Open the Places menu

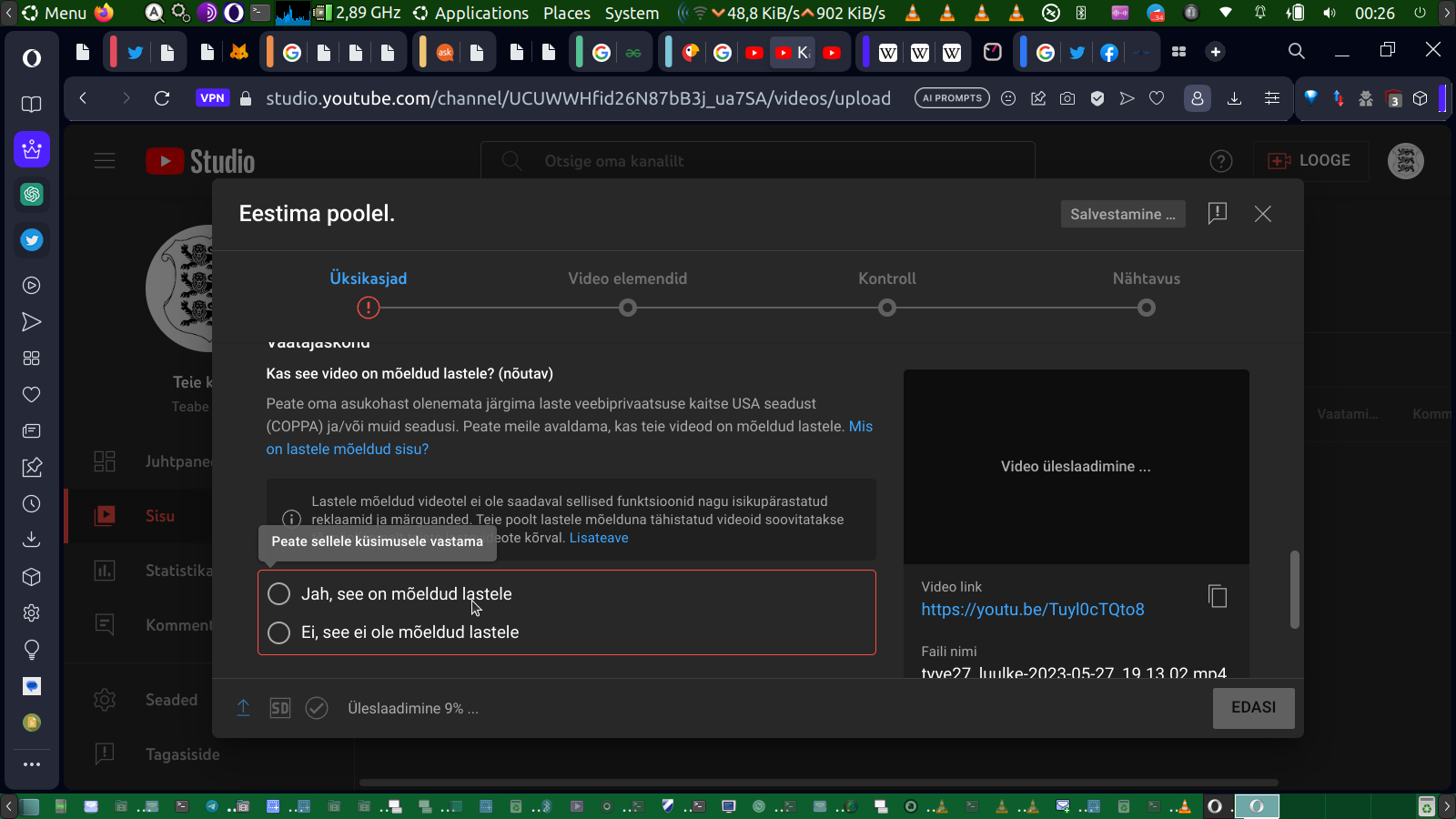pos(567,13)
